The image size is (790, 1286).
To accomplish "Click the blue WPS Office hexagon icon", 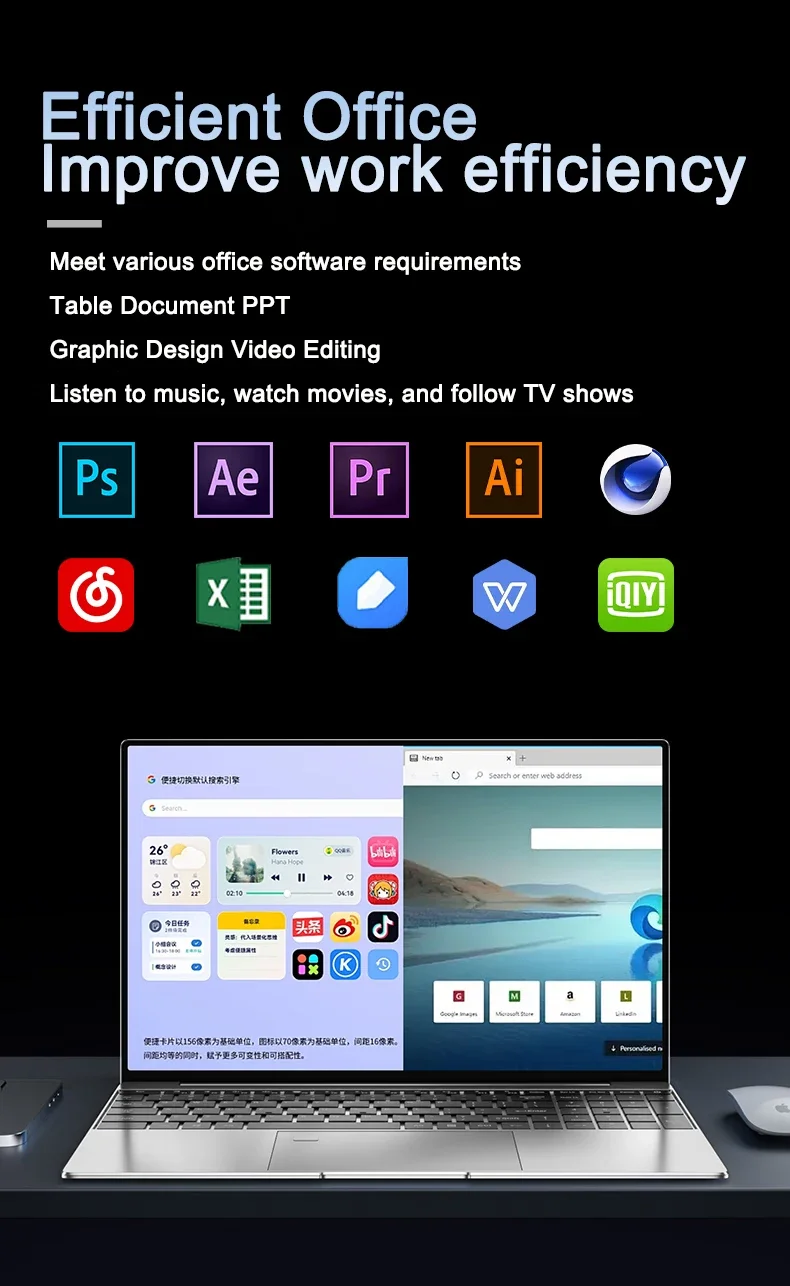I will point(504,595).
